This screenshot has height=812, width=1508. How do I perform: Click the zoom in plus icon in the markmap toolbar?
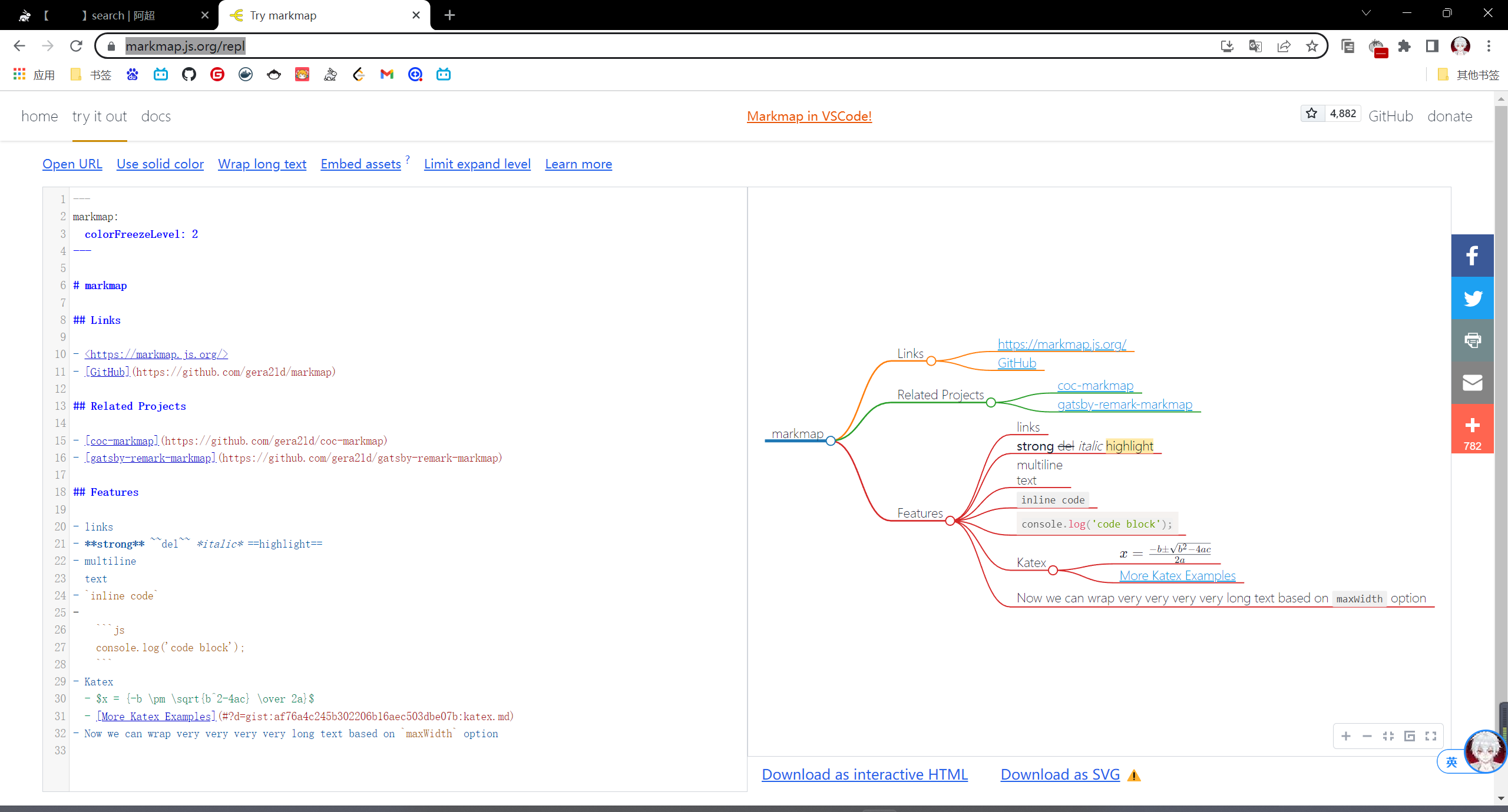click(x=1346, y=736)
